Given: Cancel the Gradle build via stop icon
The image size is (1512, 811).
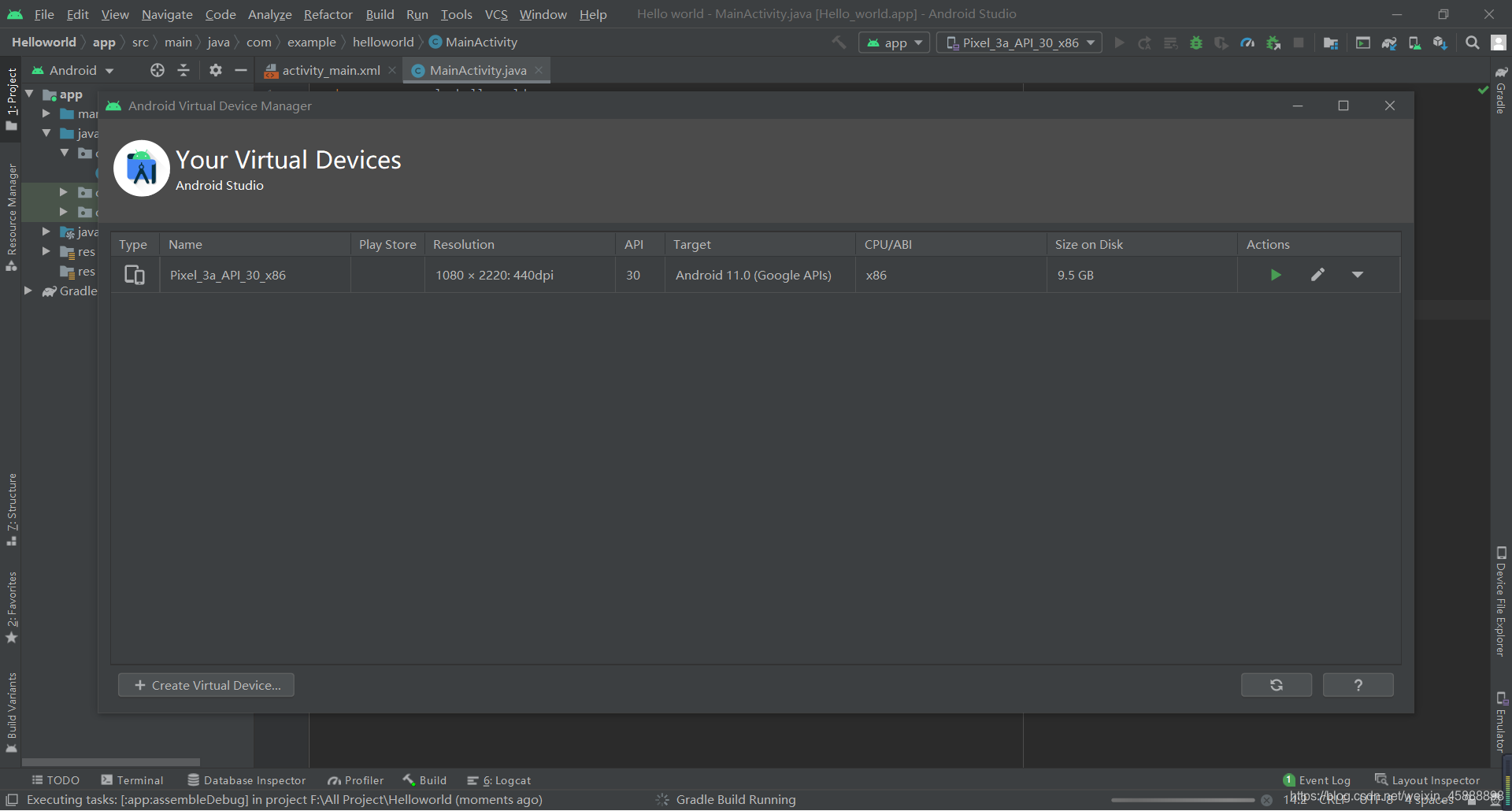Looking at the screenshot, I should 1266,800.
